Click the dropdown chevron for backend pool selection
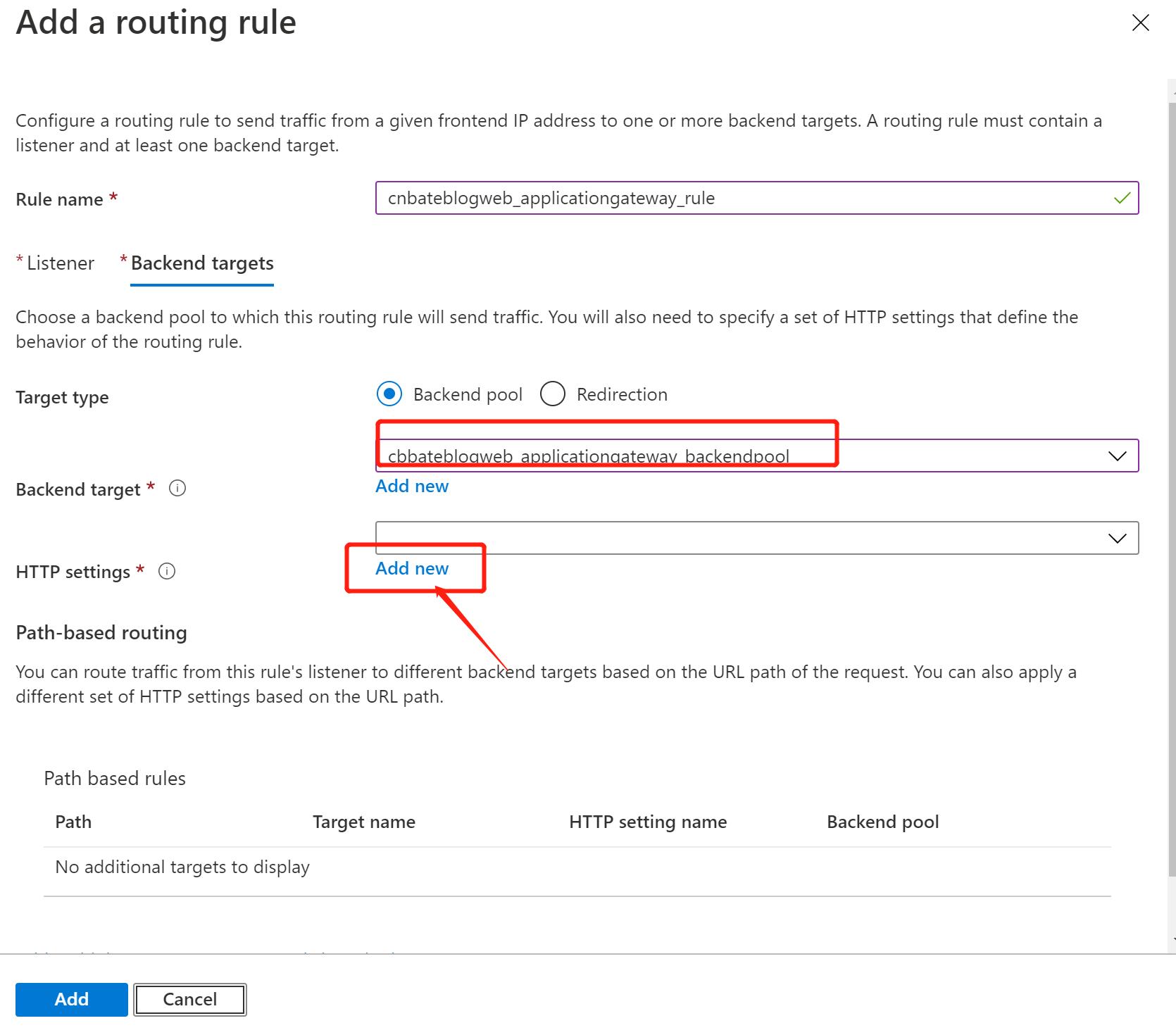Viewport: 1176px width, 1035px height. [x=1117, y=456]
